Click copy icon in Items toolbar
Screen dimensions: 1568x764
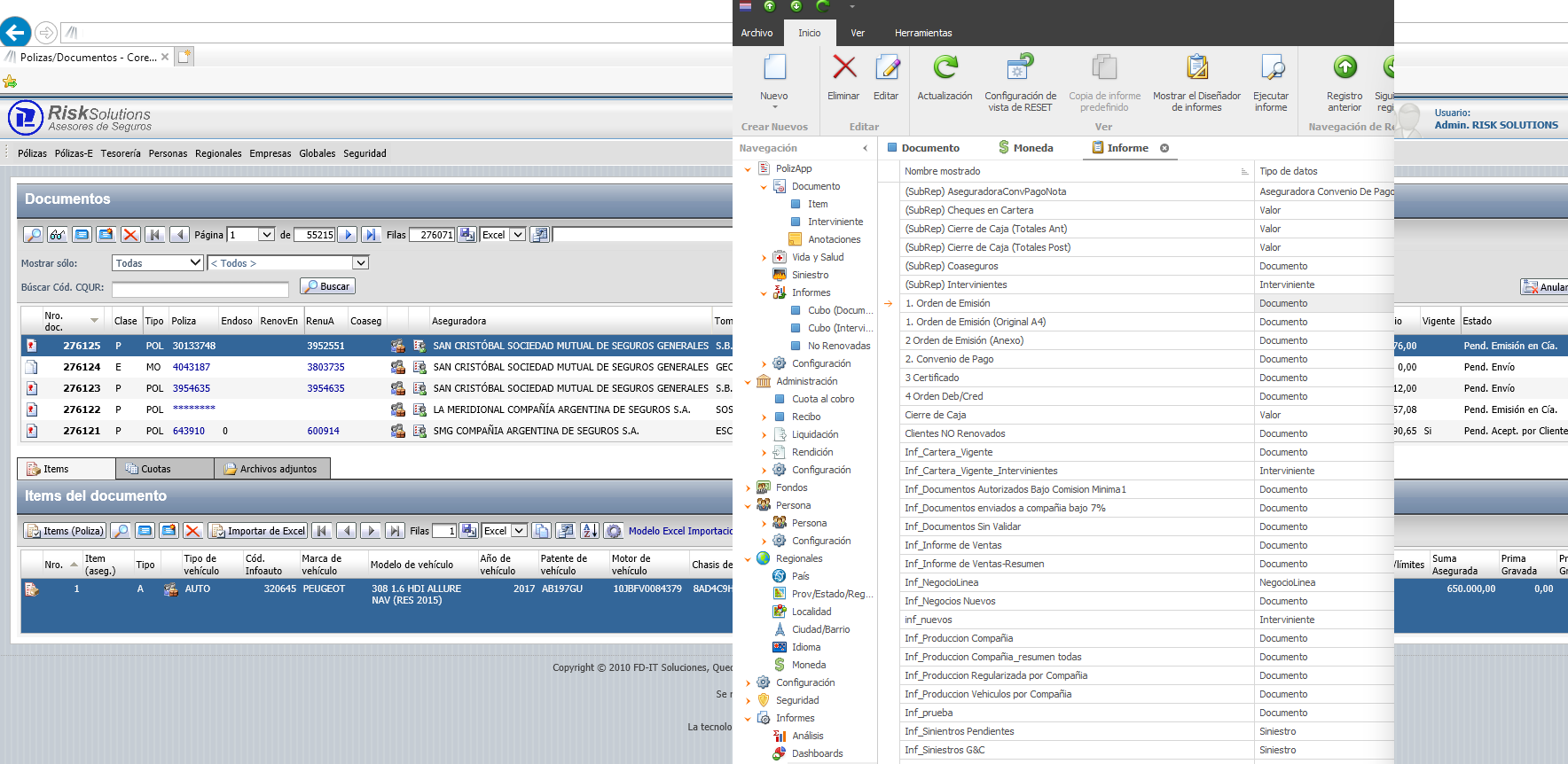point(541,531)
